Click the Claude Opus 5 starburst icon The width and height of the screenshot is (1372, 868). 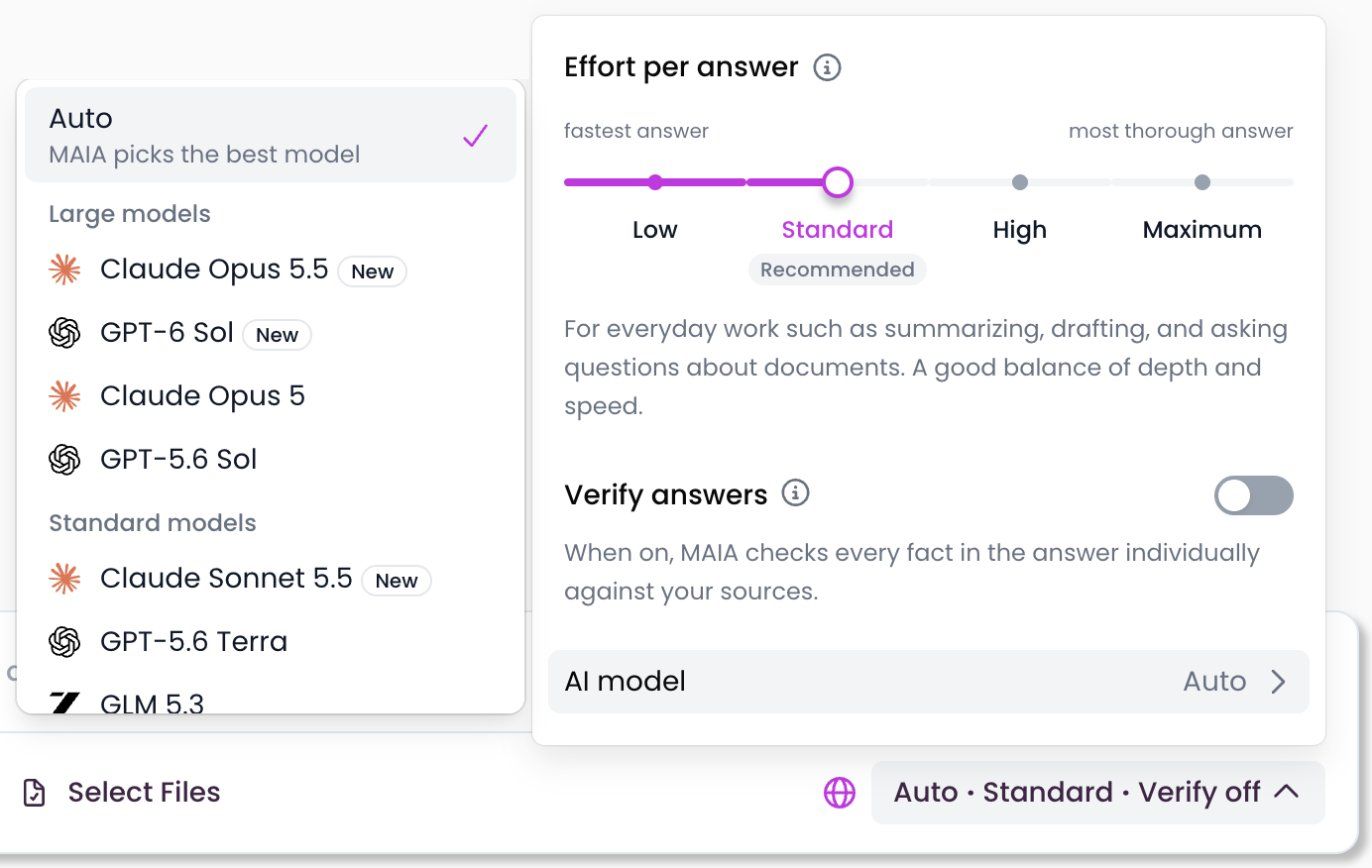pos(65,396)
